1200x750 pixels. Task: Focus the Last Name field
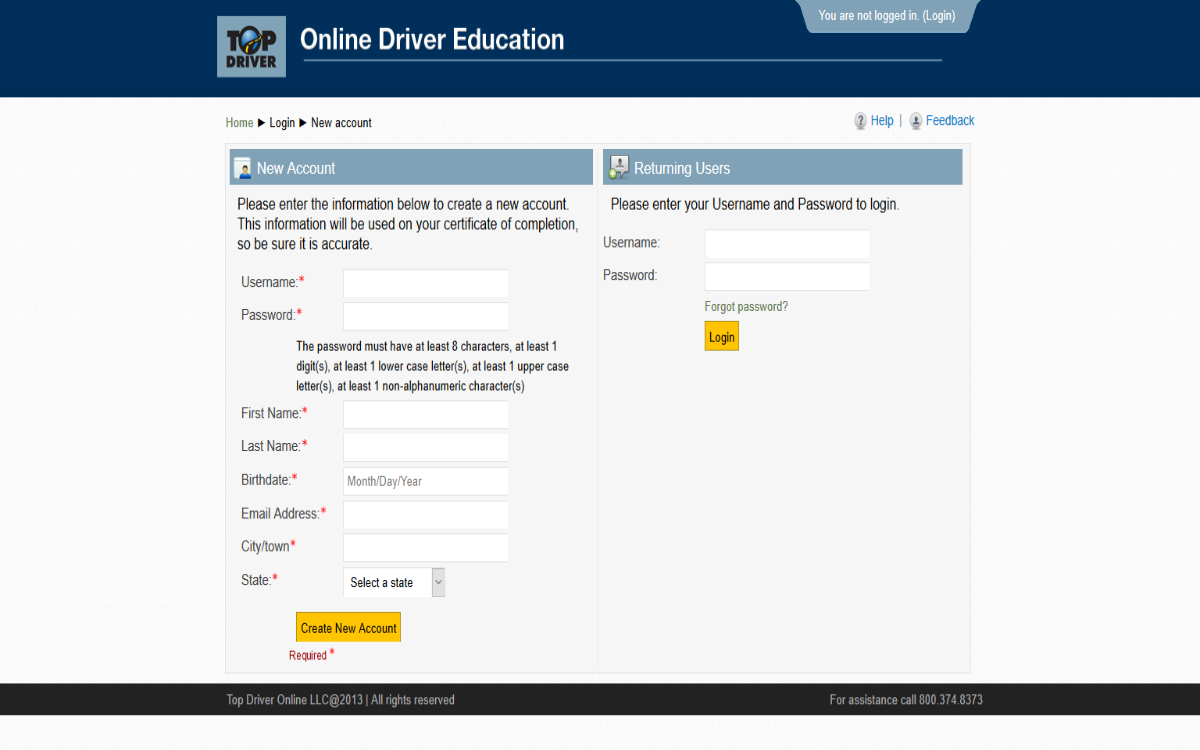pos(426,447)
